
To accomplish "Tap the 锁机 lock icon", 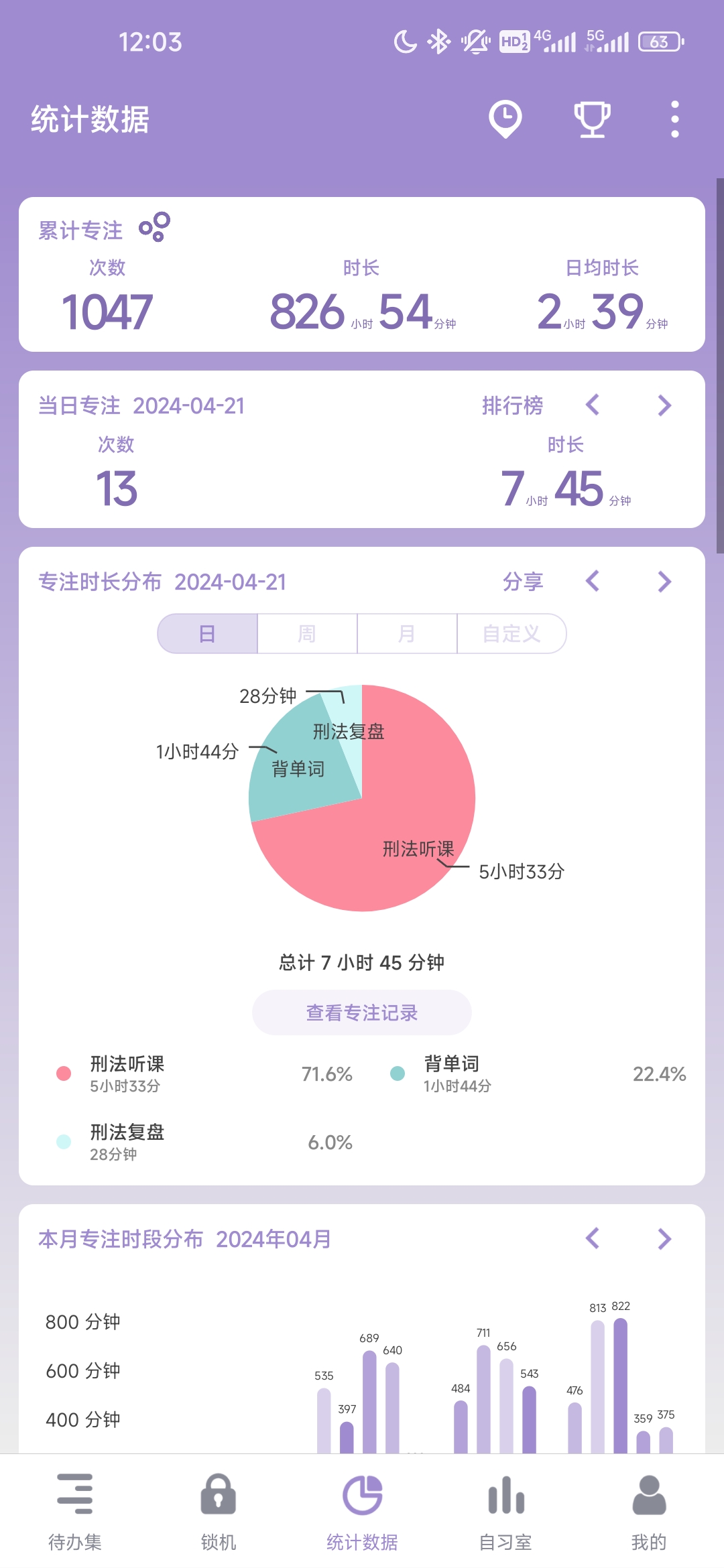I will 219,1493.
